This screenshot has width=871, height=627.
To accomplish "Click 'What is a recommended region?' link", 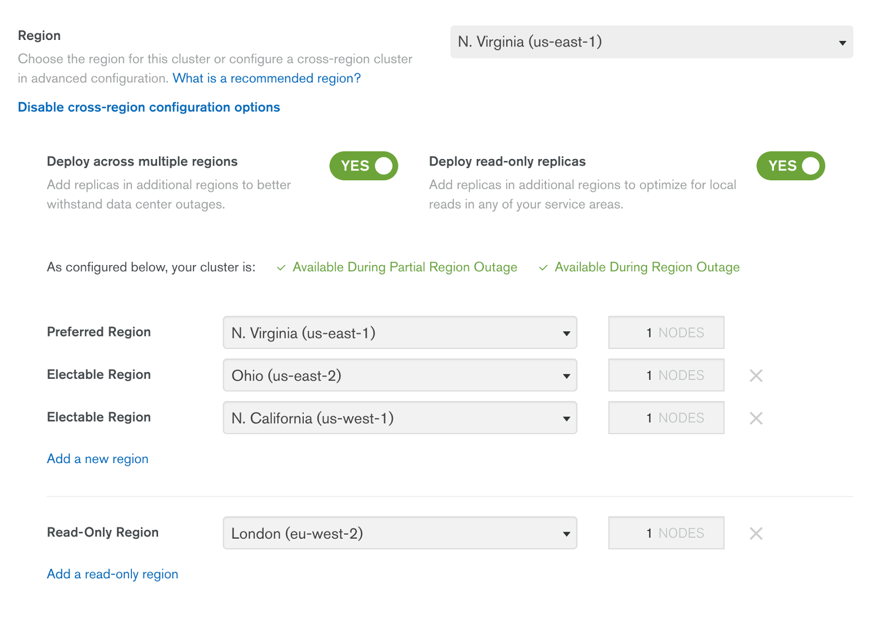I will [267, 78].
